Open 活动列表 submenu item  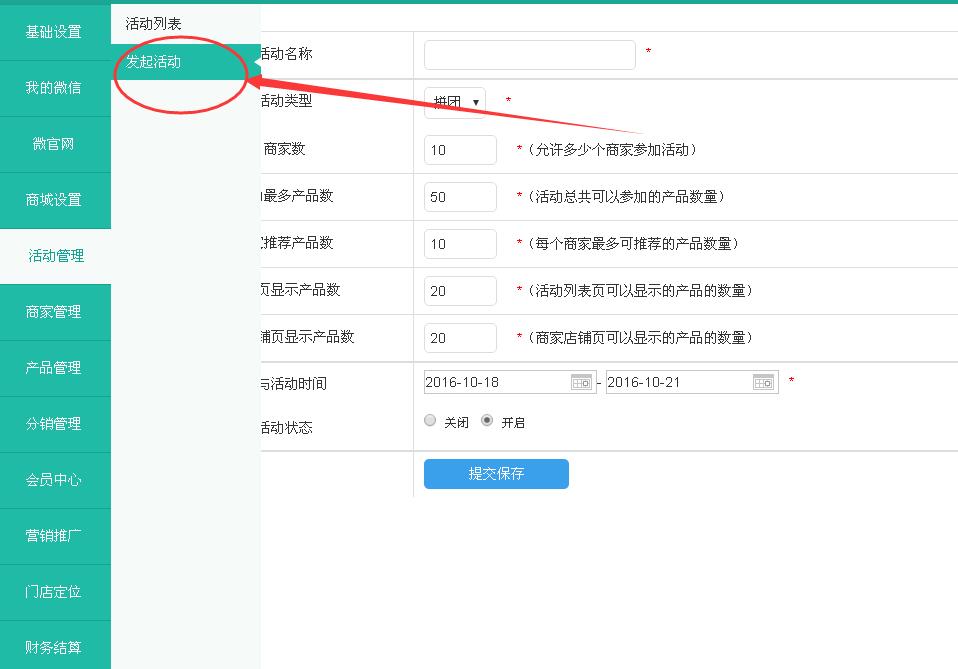(153, 23)
